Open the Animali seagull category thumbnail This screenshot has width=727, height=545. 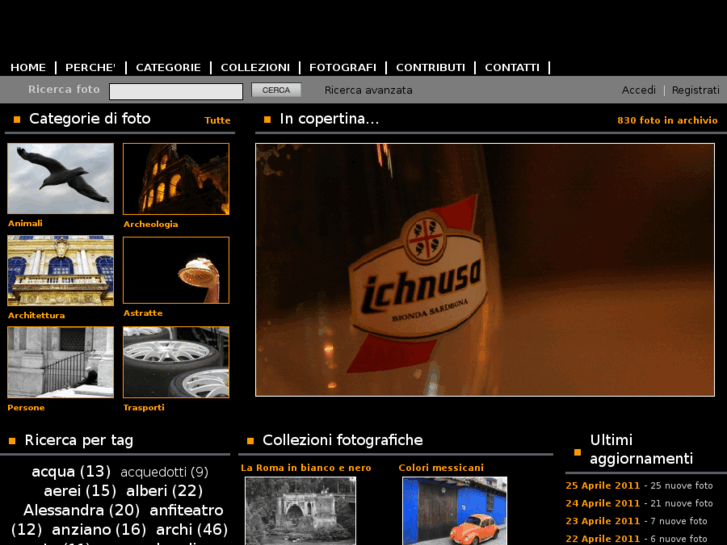coord(61,179)
